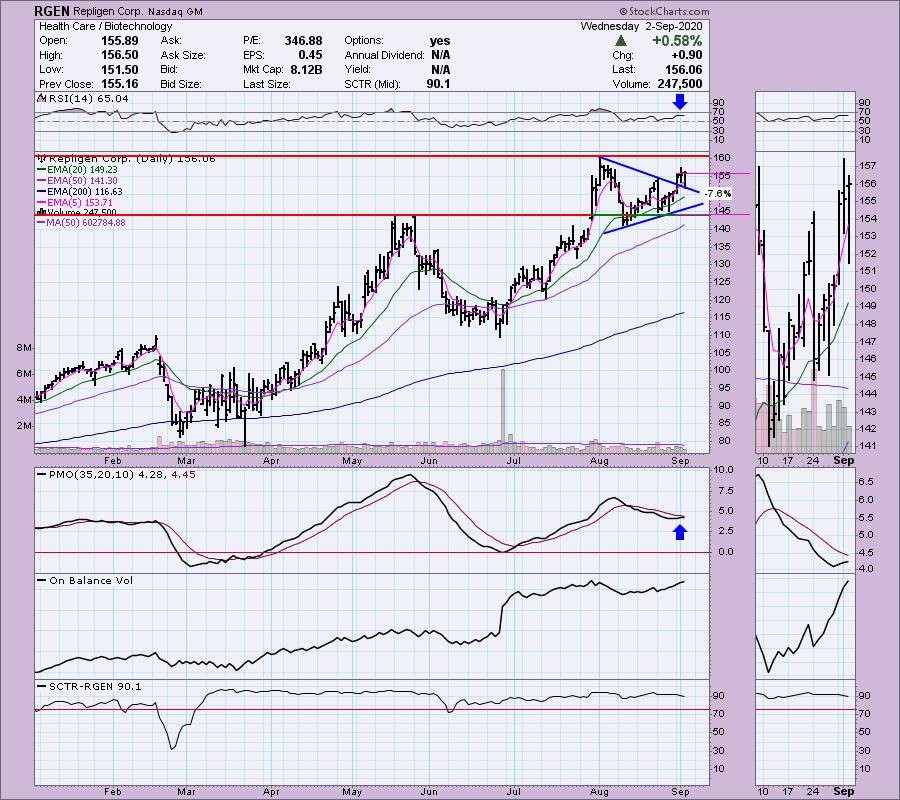Click the P/E value 346.88
Image resolution: width=900 pixels, height=800 pixels.
(x=303, y=41)
